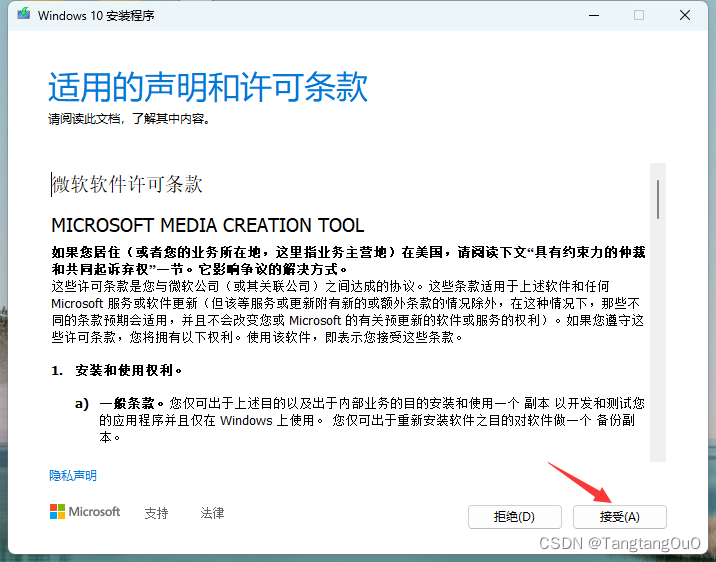
Task: Click the 微软软件许可条款 heading in the license text
Action: 127,184
